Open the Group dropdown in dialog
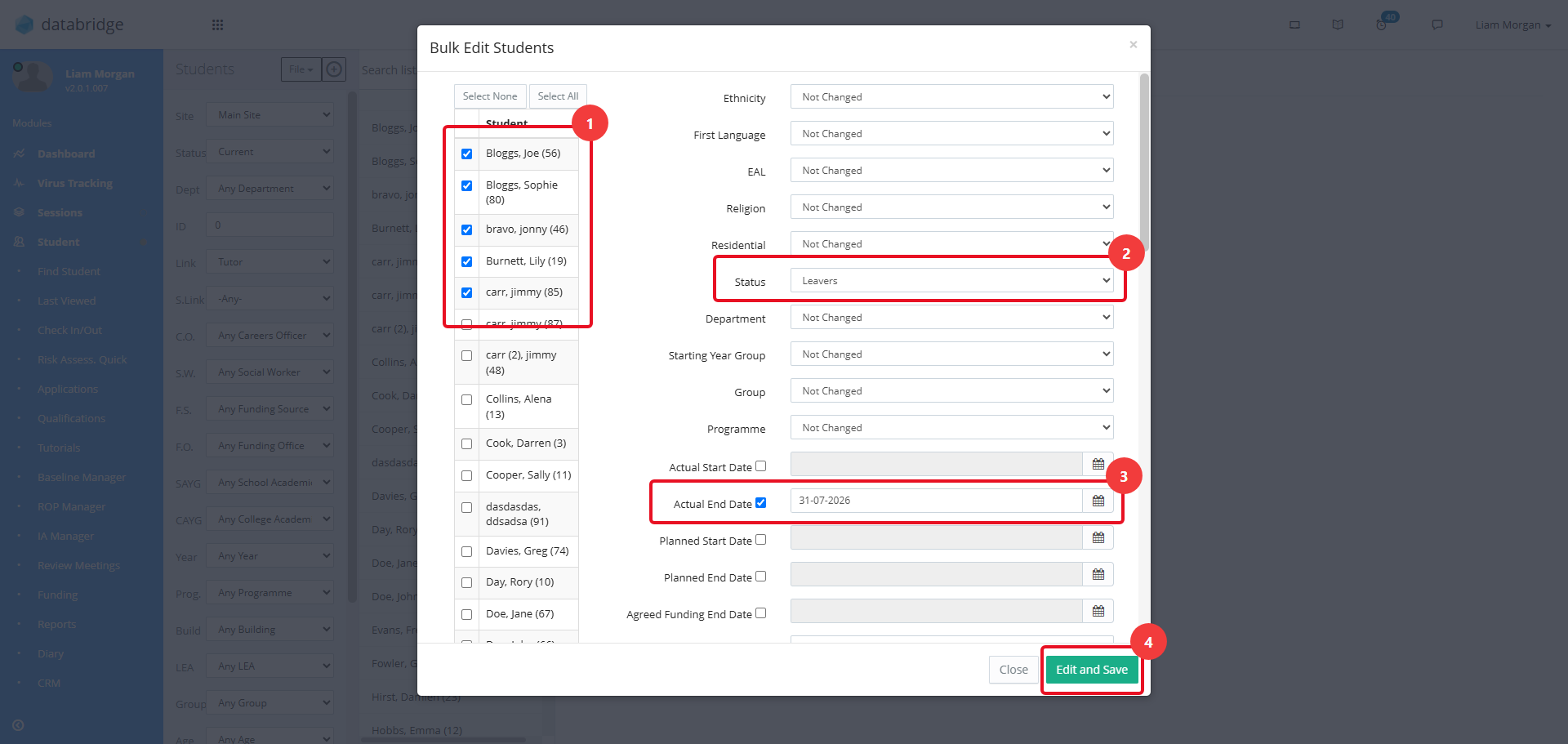 click(951, 390)
